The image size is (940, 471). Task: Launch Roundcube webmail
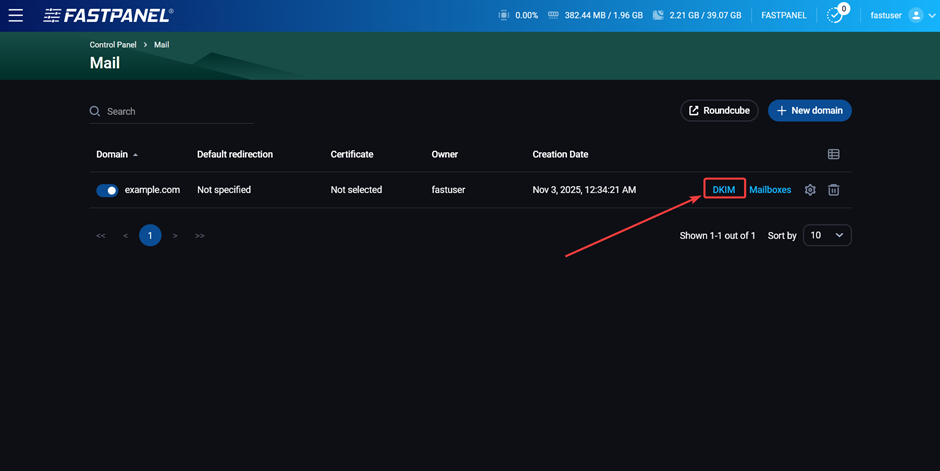[719, 111]
